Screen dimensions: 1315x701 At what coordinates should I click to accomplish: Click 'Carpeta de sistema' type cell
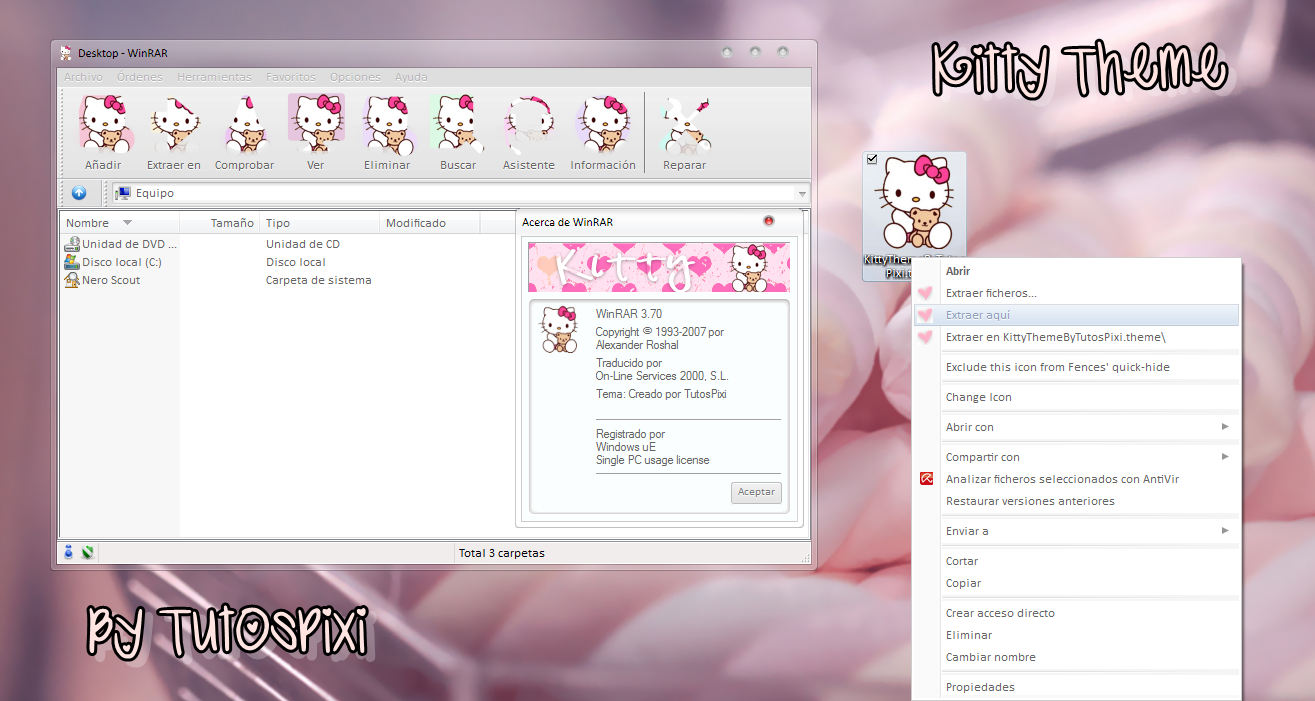pyautogui.click(x=319, y=280)
